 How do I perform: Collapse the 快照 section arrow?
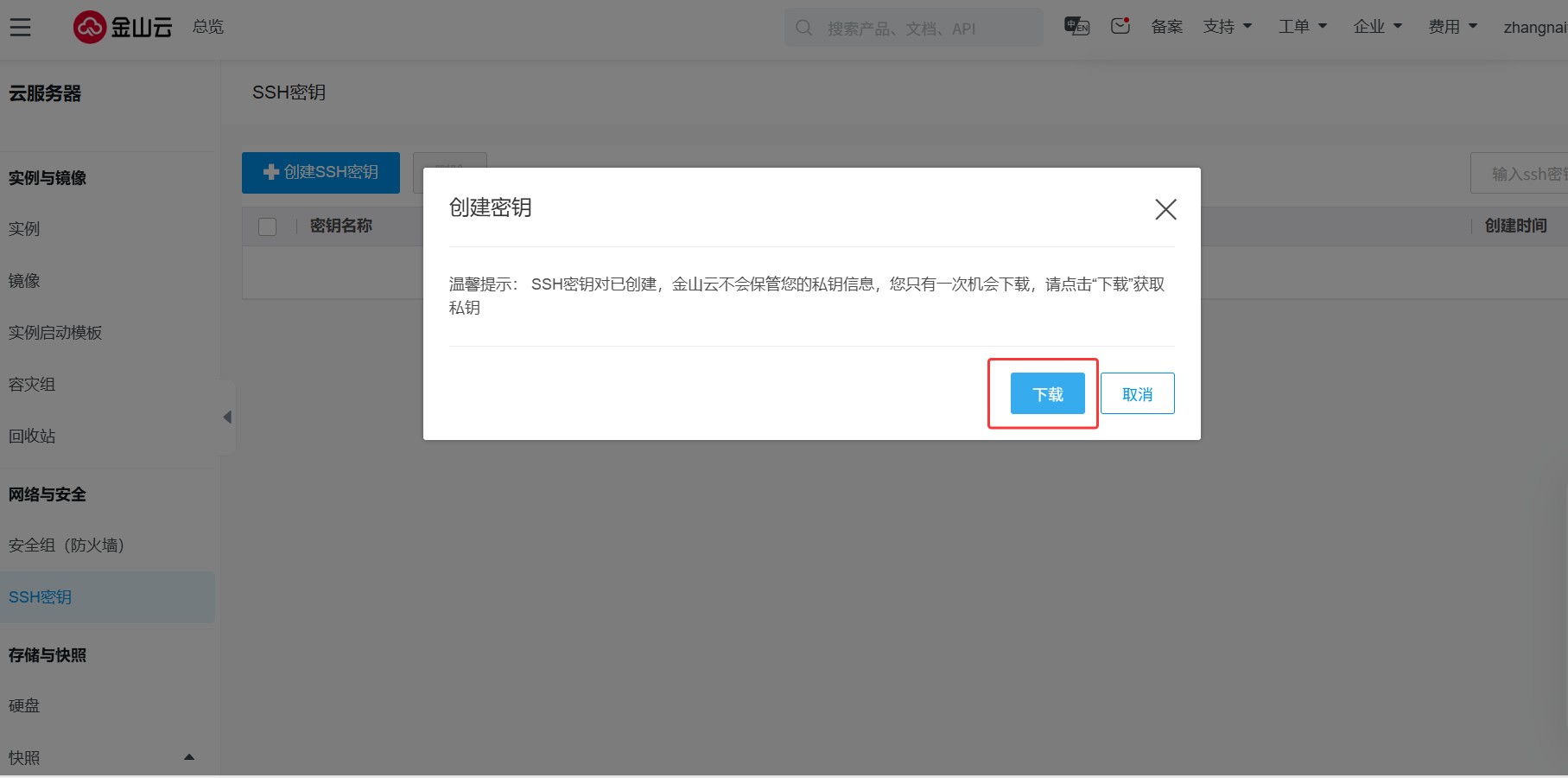coord(189,757)
